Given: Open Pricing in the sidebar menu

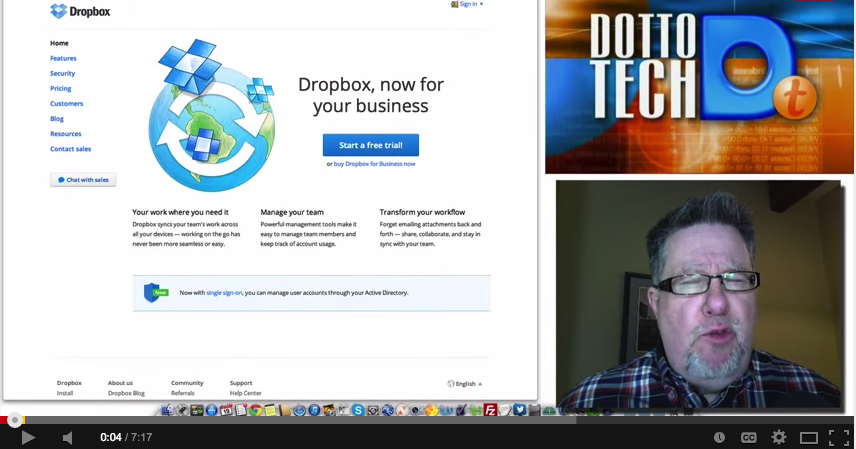Looking at the screenshot, I should pos(61,88).
